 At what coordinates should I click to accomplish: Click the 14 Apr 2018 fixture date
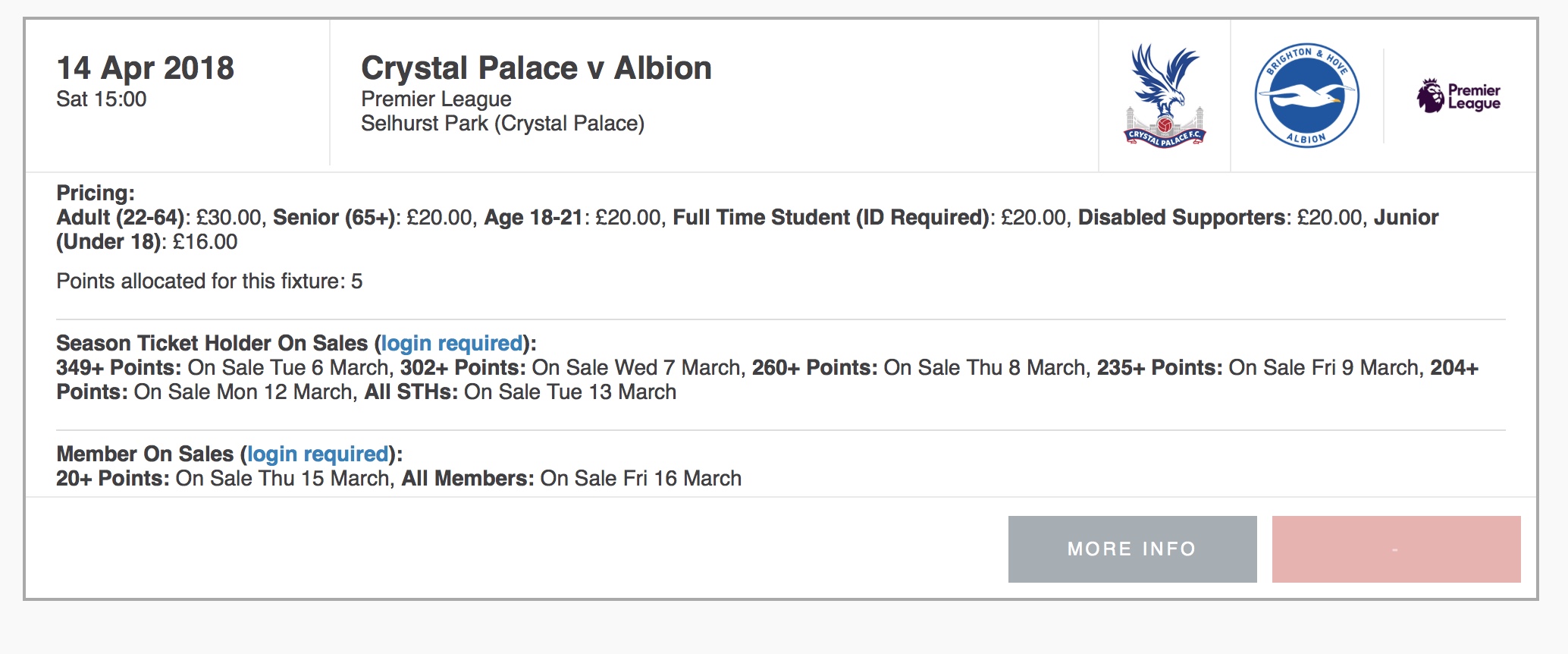(x=146, y=68)
